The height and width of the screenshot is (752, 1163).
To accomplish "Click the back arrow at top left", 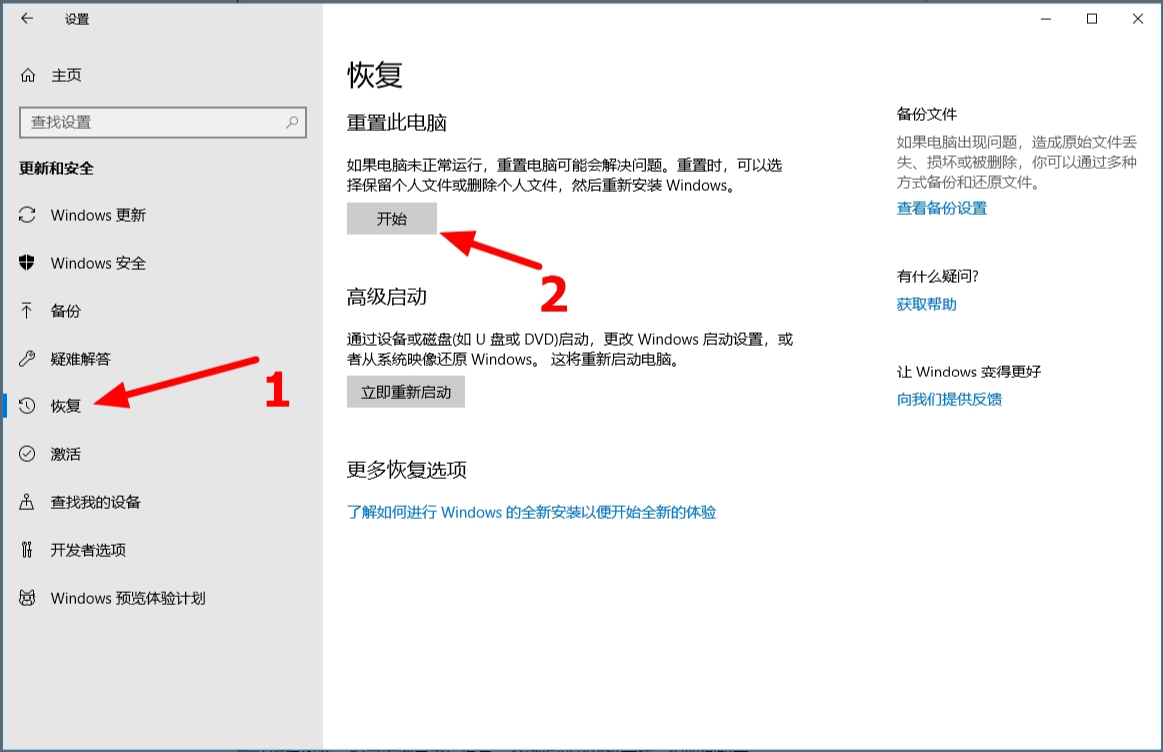I will 25,18.
